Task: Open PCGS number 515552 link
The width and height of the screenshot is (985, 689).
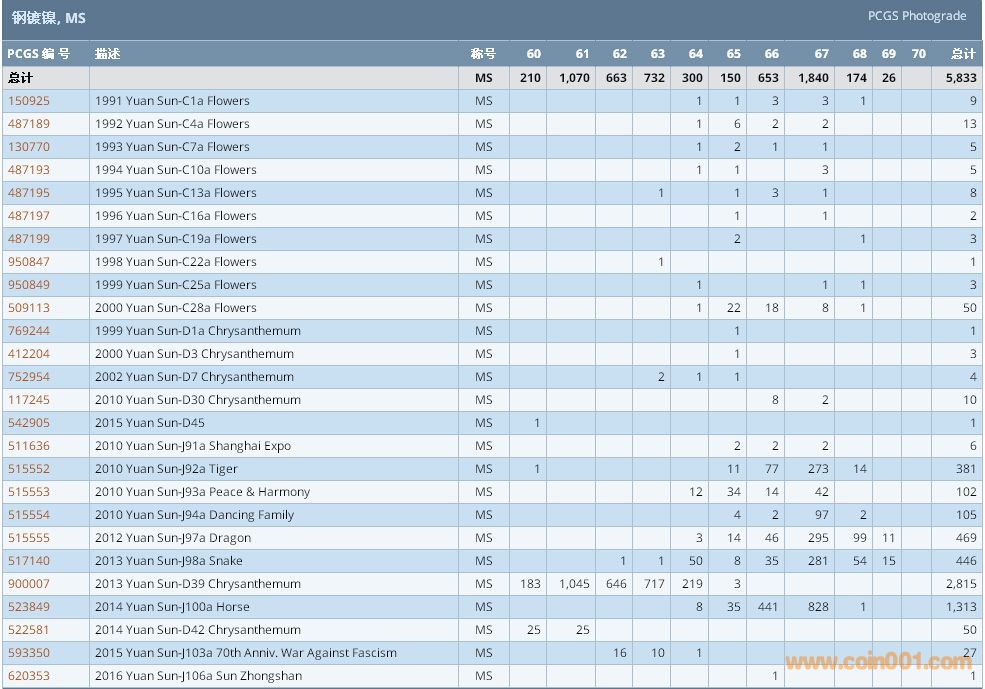Action: (x=28, y=469)
